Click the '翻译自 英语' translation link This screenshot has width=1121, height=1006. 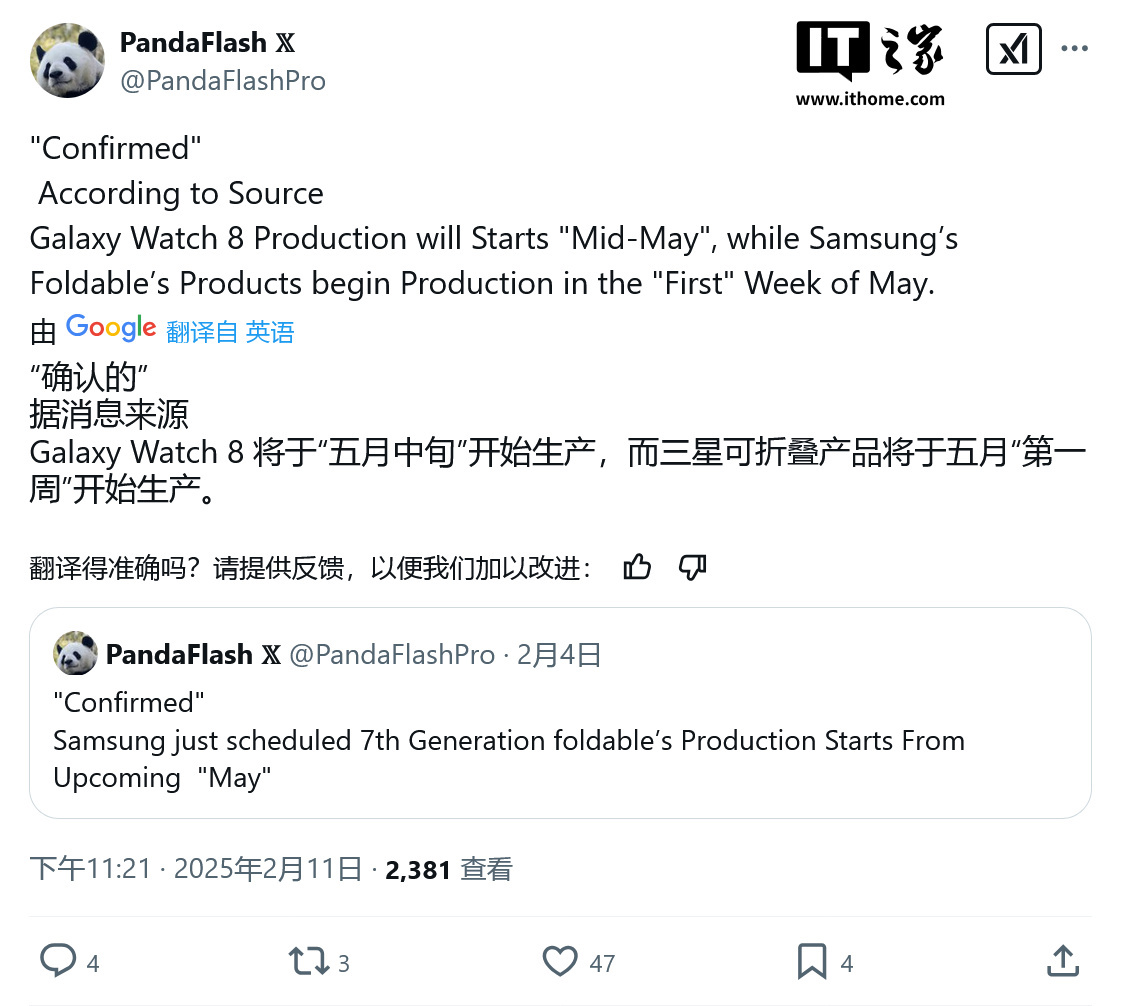[x=230, y=332]
